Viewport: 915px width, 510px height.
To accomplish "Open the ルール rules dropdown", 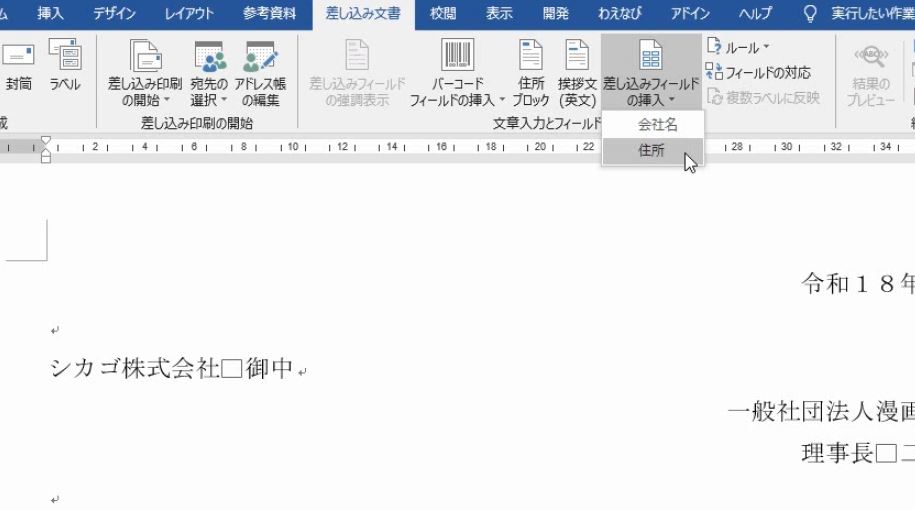I will pyautogui.click(x=739, y=47).
